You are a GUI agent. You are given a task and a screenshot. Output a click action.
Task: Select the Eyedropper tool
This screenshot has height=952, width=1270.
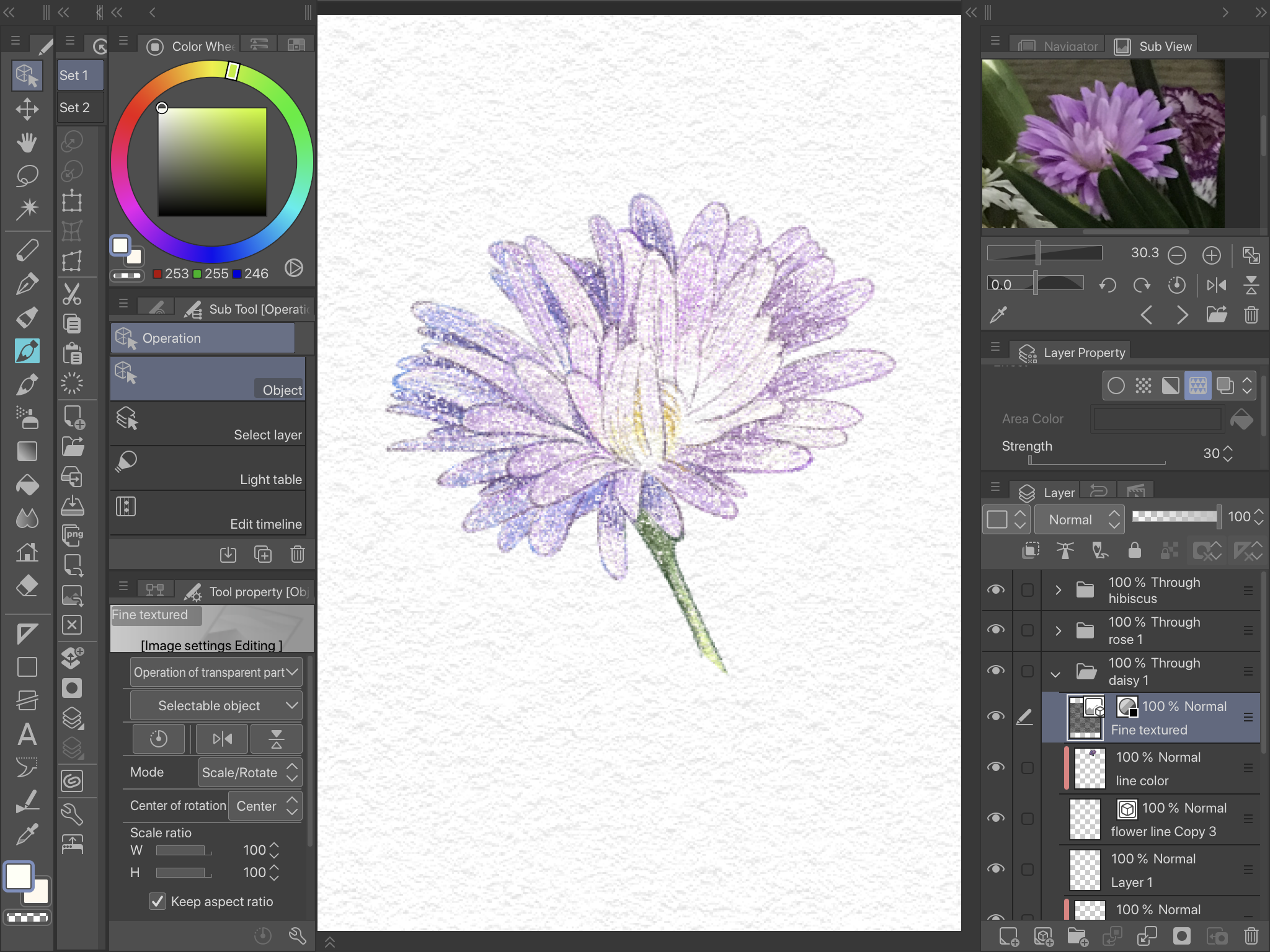pyautogui.click(x=27, y=834)
